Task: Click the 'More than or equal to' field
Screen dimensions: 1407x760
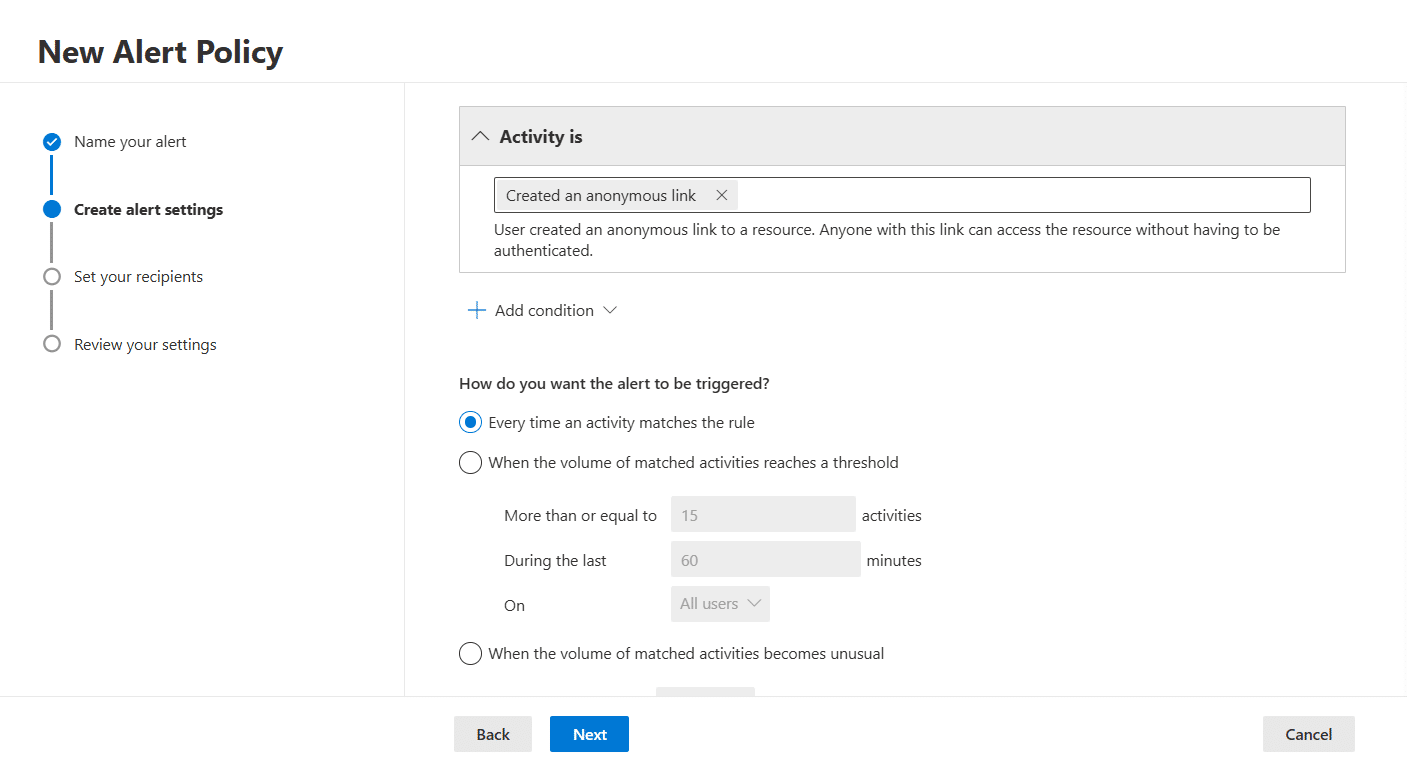Action: tap(763, 514)
